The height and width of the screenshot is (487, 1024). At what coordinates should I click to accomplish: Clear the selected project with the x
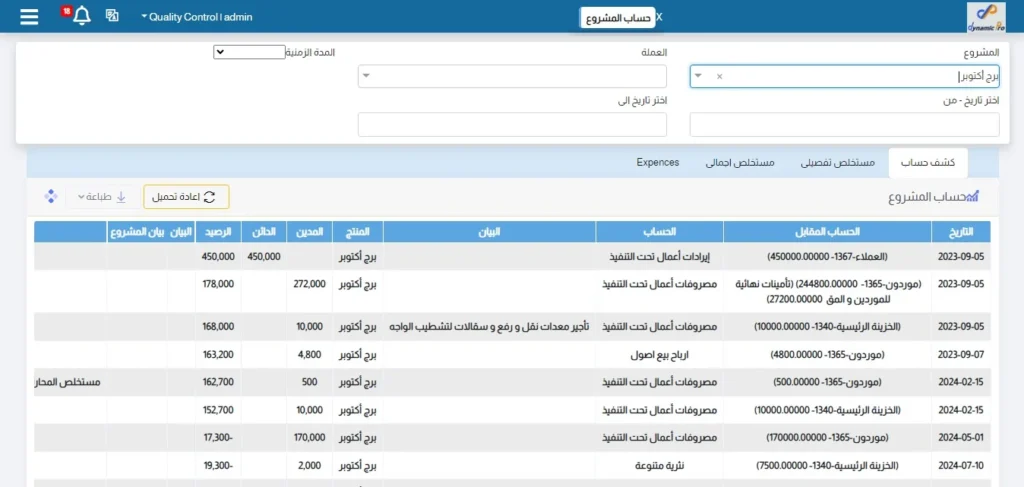click(719, 77)
